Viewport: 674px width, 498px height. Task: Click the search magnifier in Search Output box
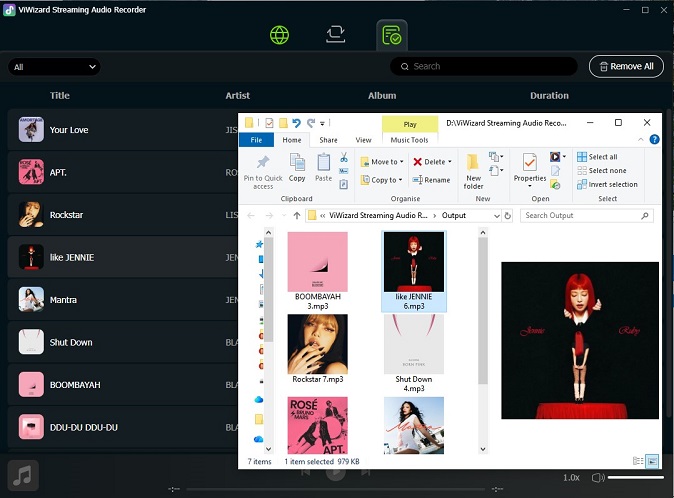(644, 216)
